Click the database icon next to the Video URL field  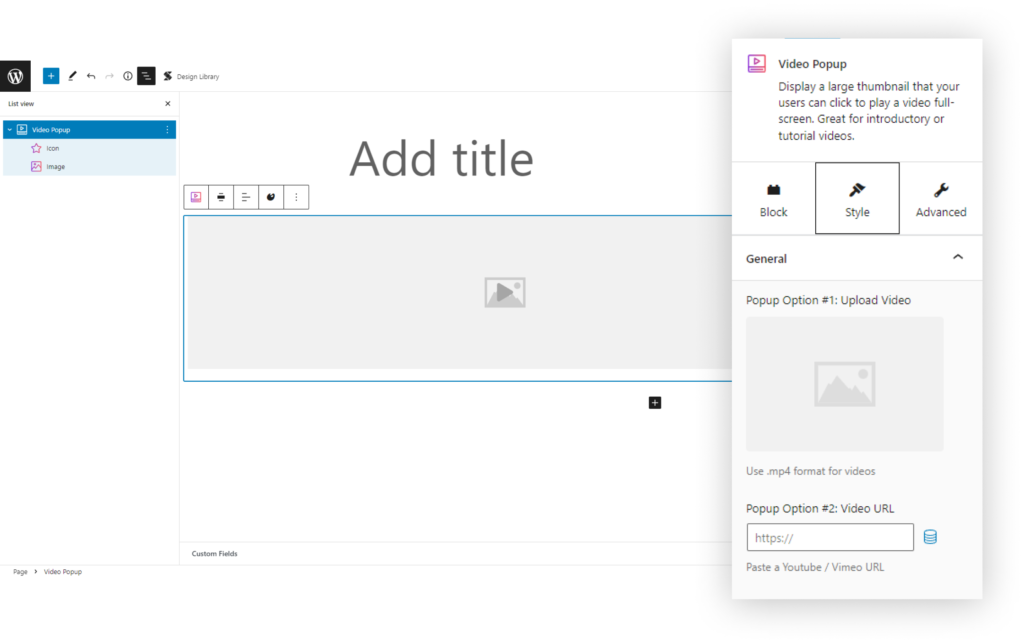coord(930,537)
